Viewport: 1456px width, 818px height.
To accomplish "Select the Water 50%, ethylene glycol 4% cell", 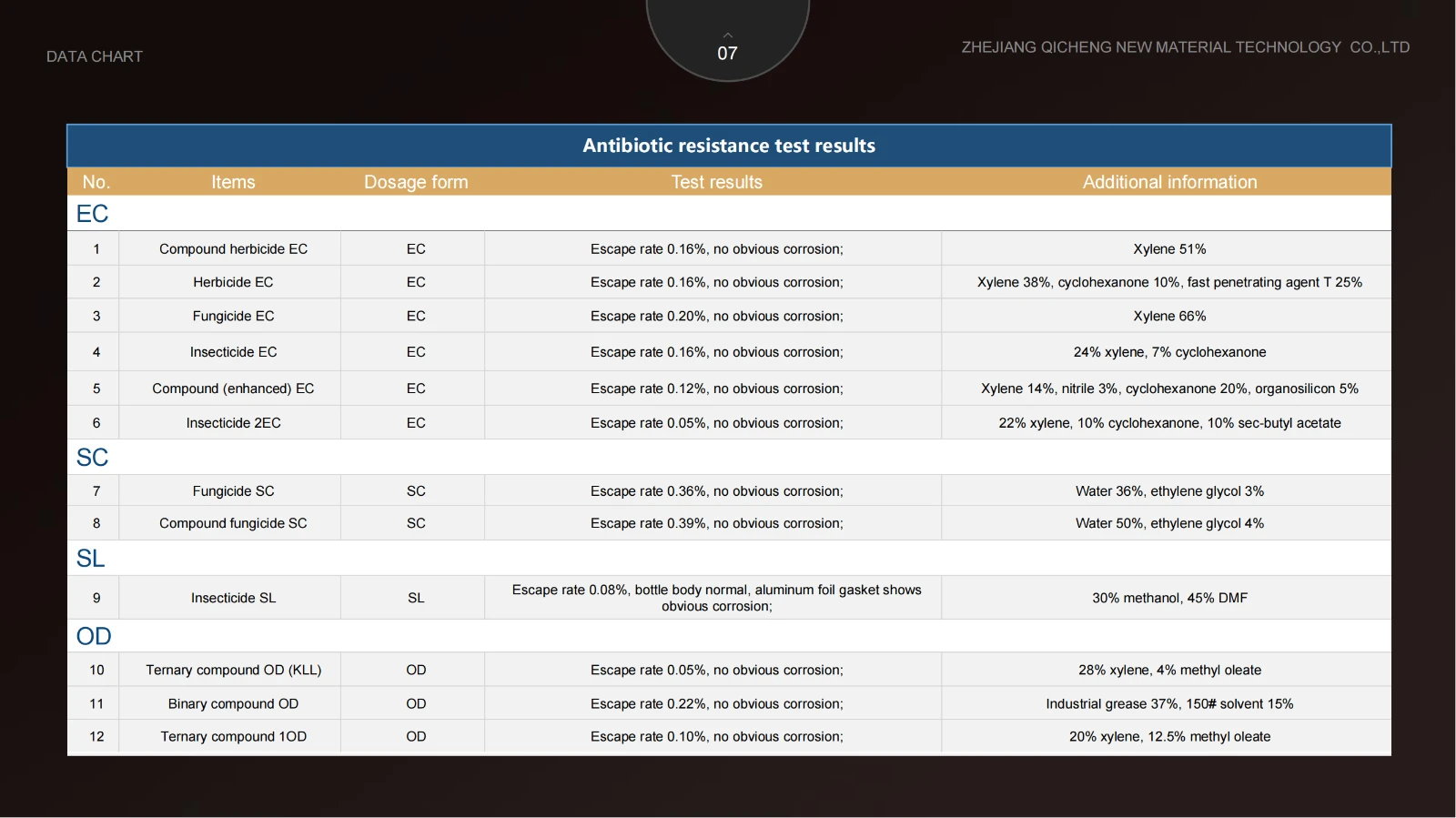I will click(1169, 523).
